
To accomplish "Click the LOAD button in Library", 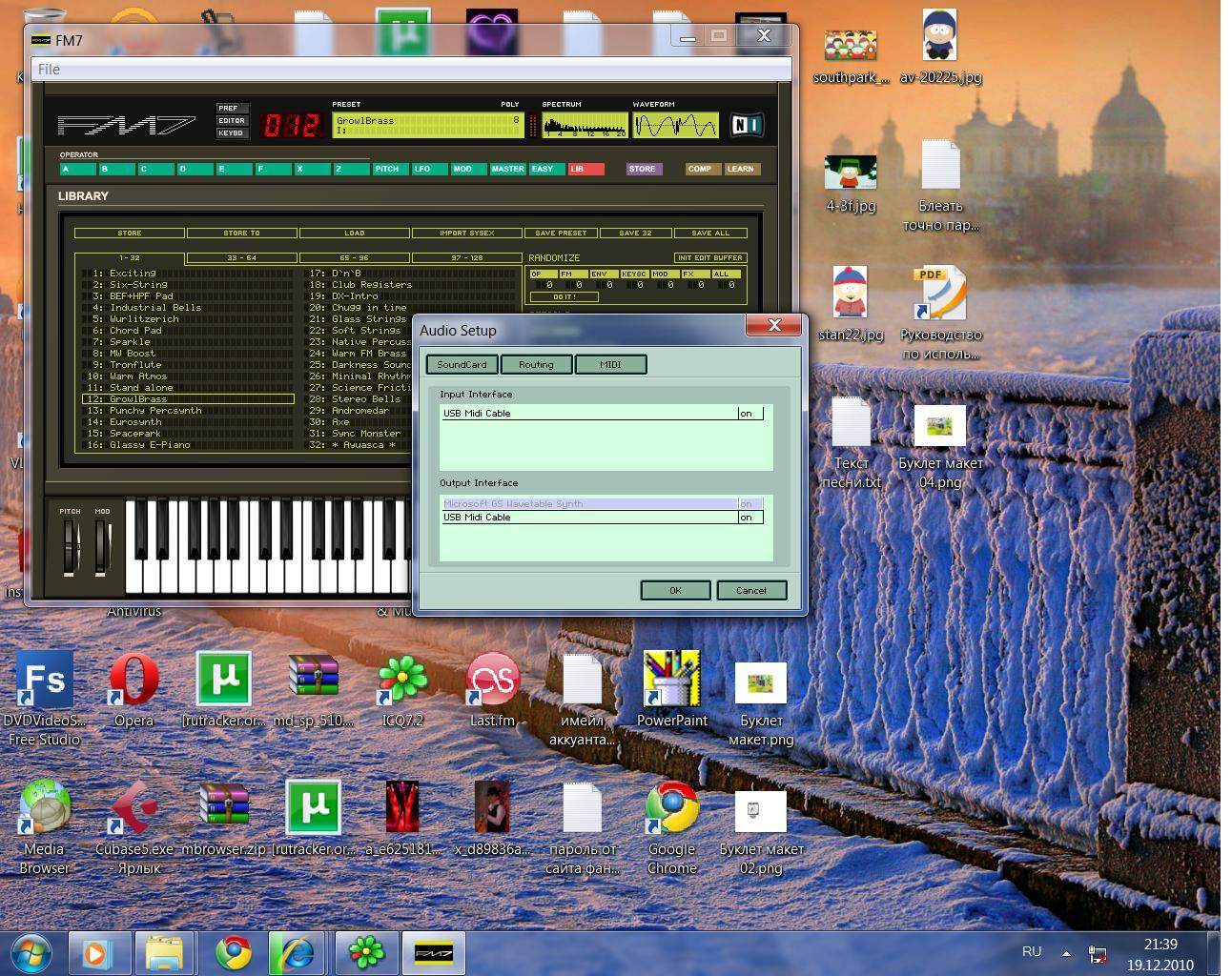I will click(354, 233).
